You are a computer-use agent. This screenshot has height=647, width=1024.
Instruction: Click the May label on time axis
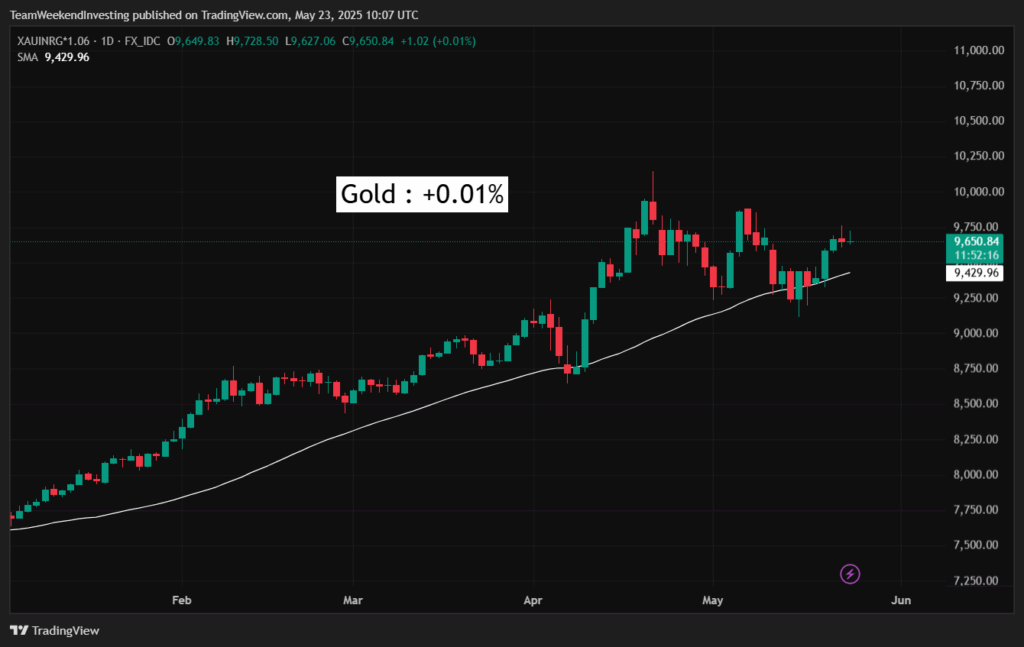click(x=712, y=600)
